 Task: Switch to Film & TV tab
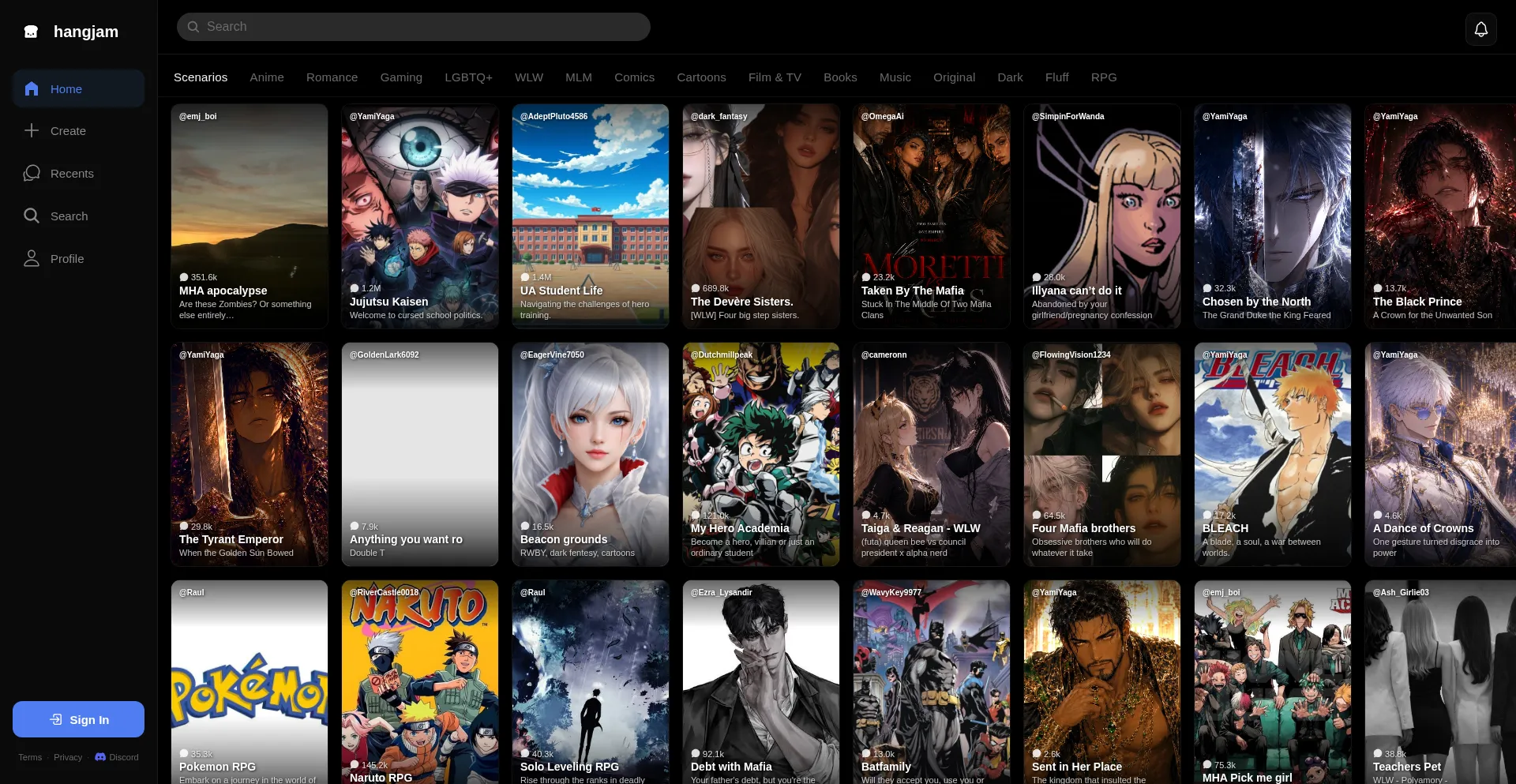(775, 77)
